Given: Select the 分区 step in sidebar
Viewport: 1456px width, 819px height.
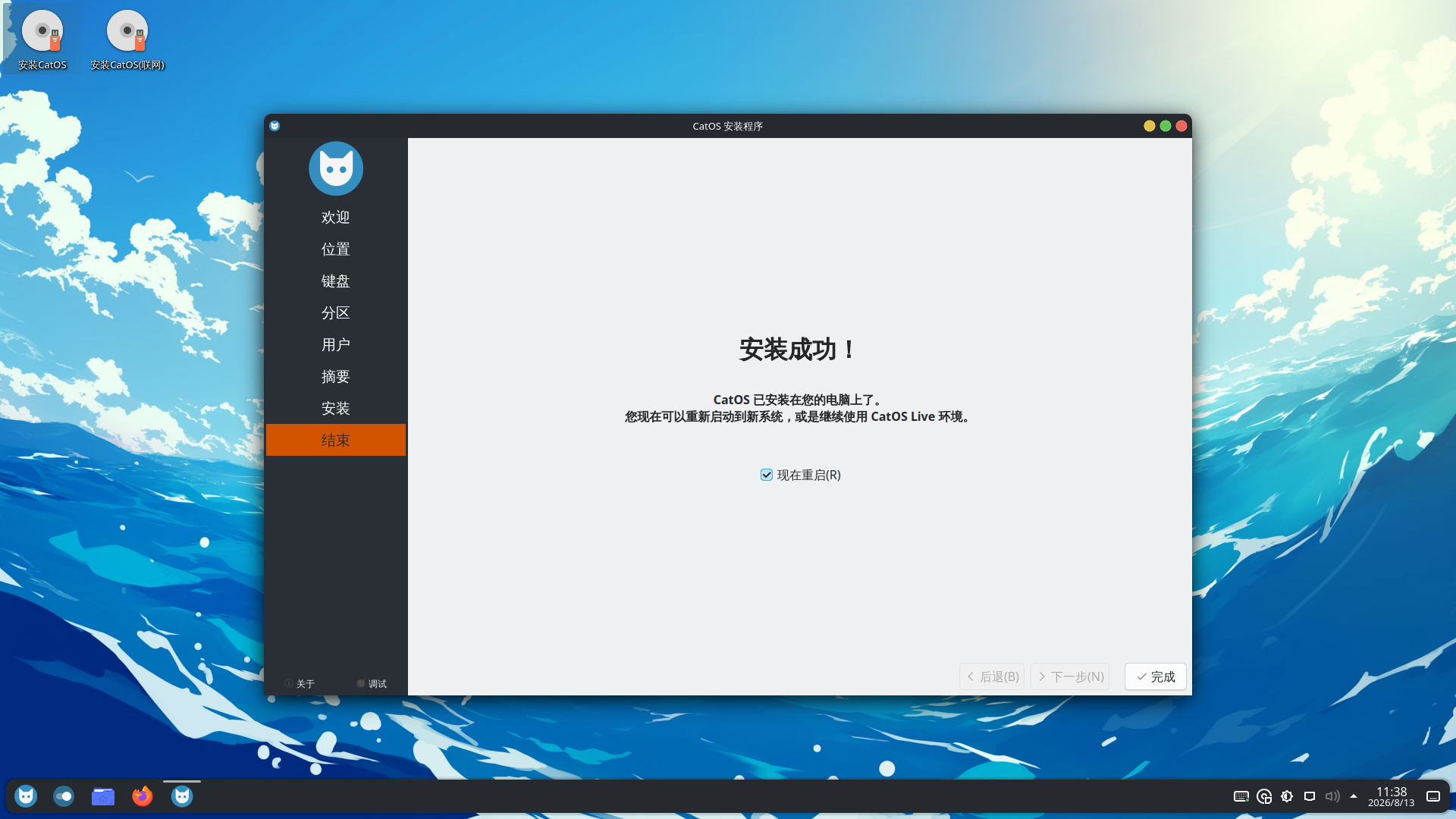Looking at the screenshot, I should (336, 313).
